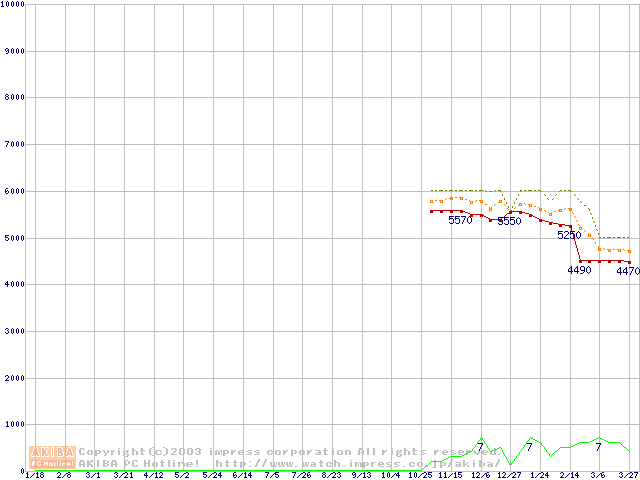Click the 9/13 date on x-axis

[x=361, y=475]
